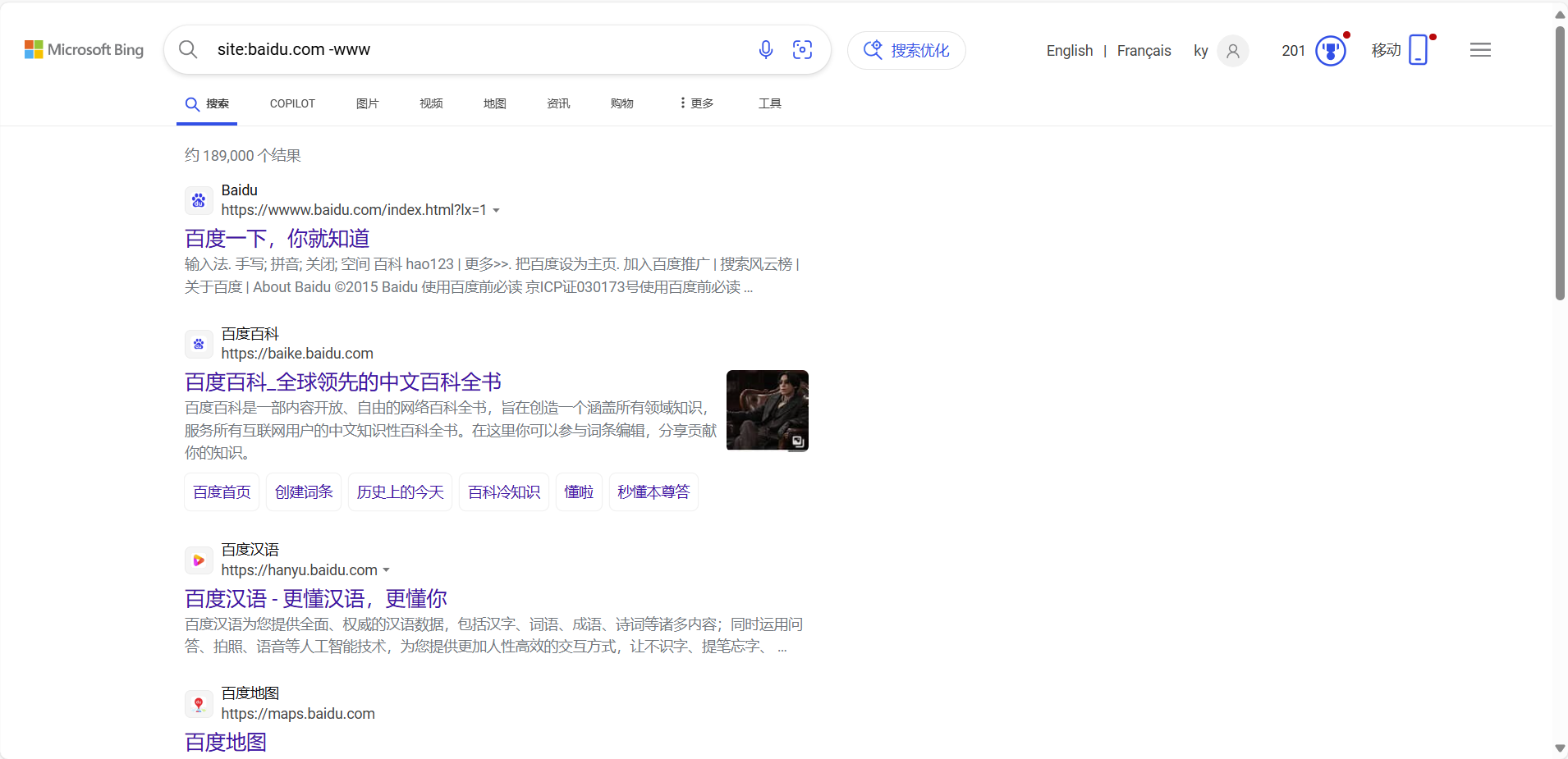Open the 历史上的今天 sitelink

[400, 492]
